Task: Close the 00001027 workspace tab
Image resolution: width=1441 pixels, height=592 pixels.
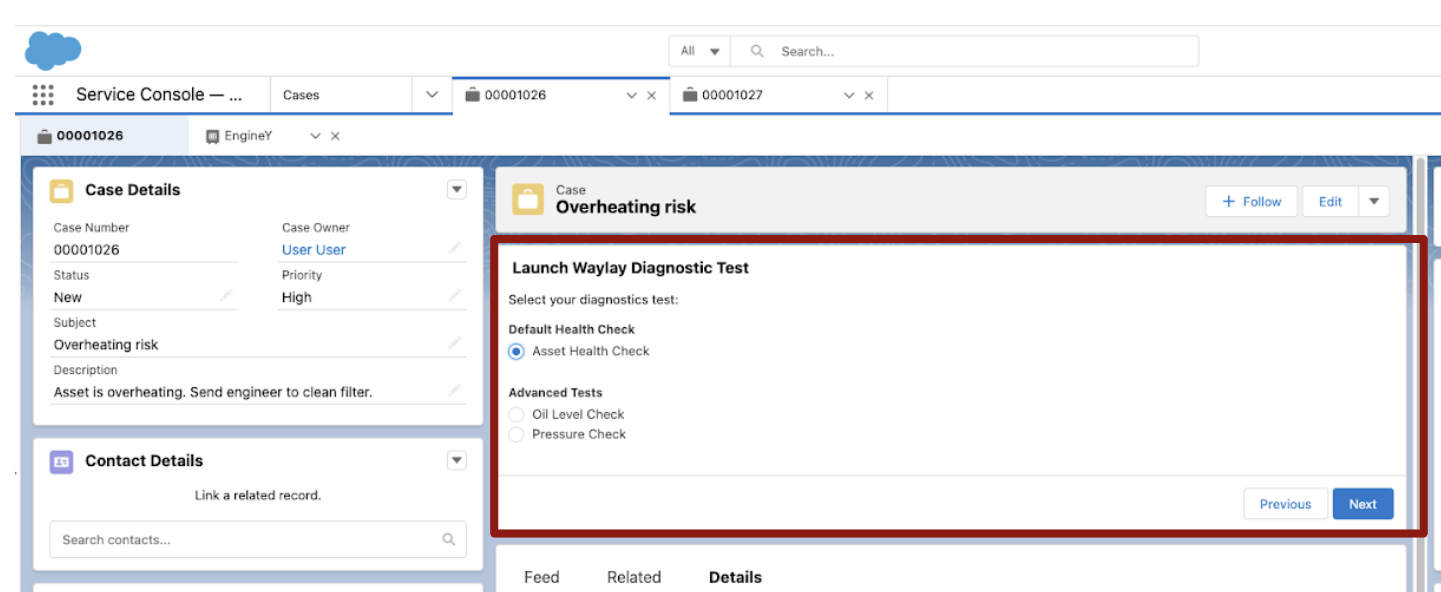Action: coord(869,96)
